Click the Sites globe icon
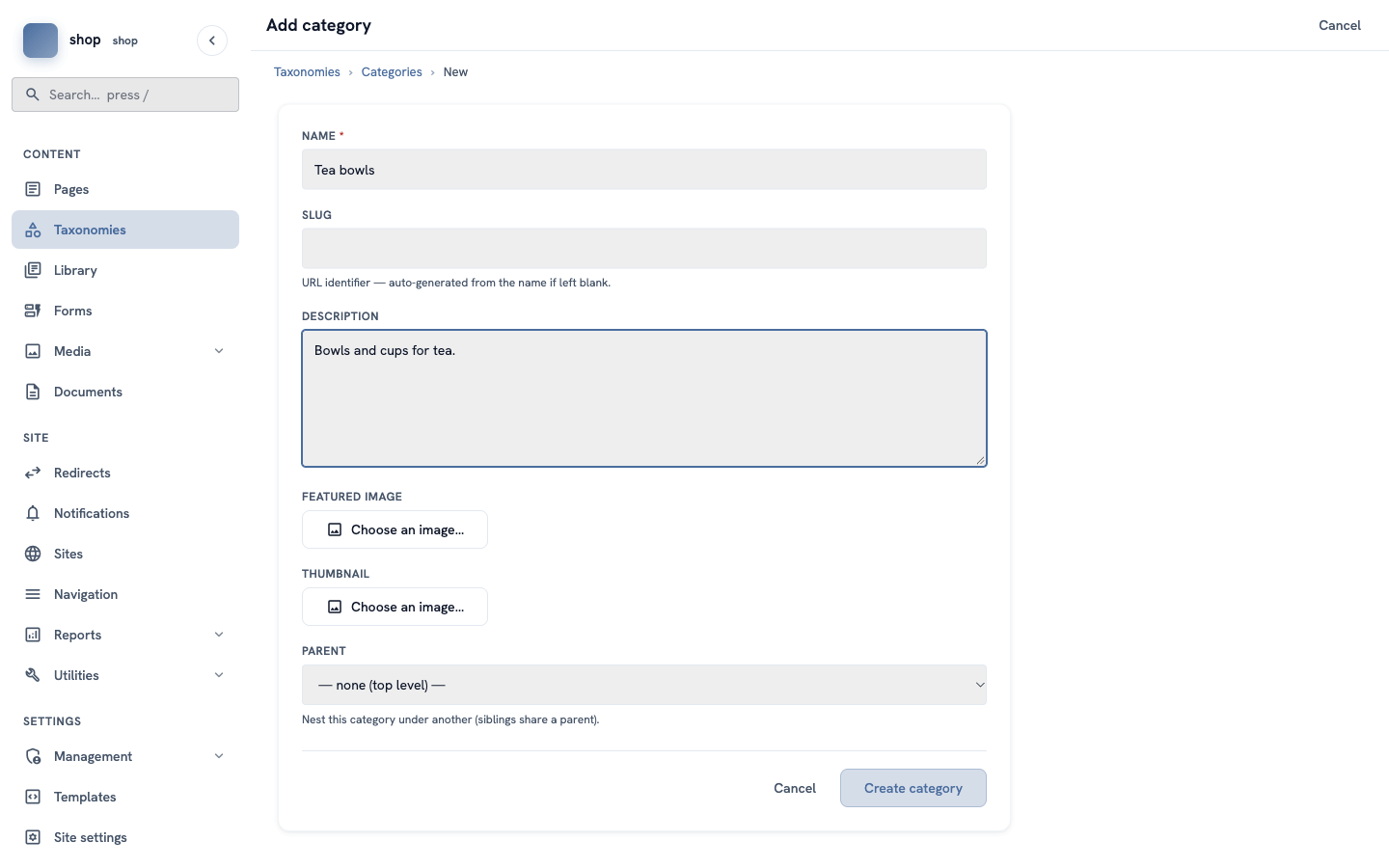1389x868 pixels. point(33,554)
